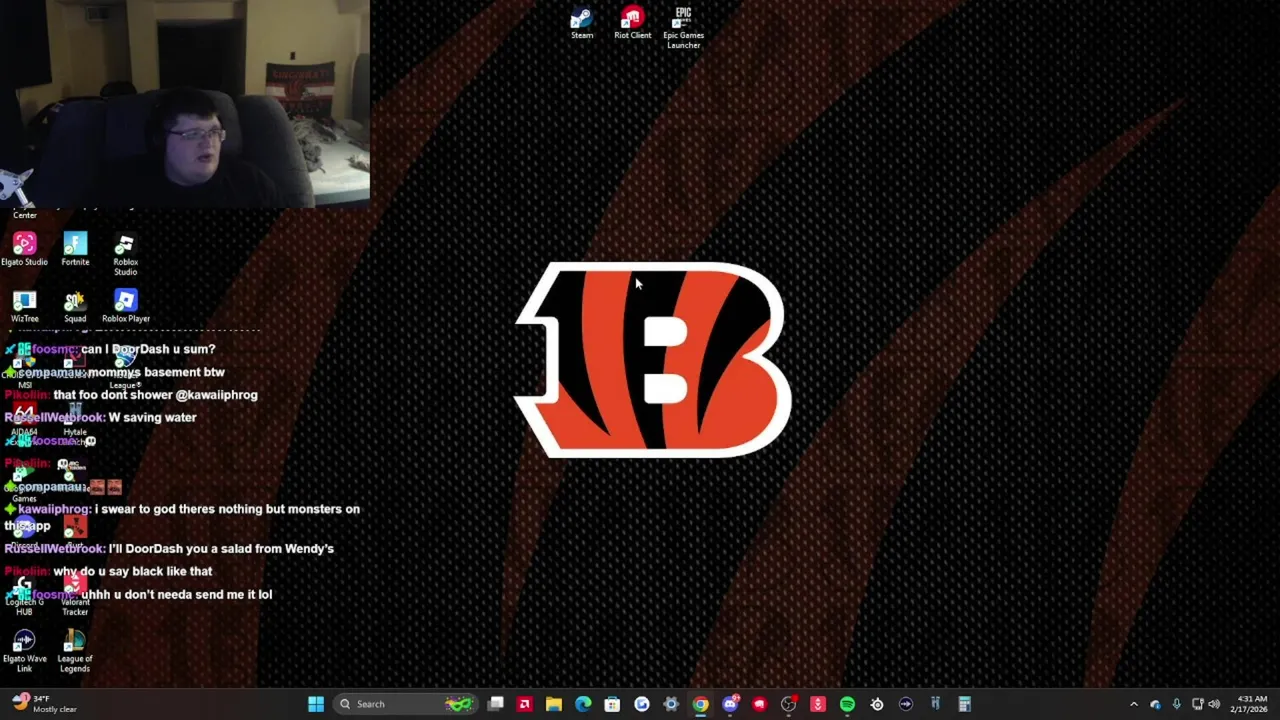Open File Explorer from the taskbar

(554, 704)
